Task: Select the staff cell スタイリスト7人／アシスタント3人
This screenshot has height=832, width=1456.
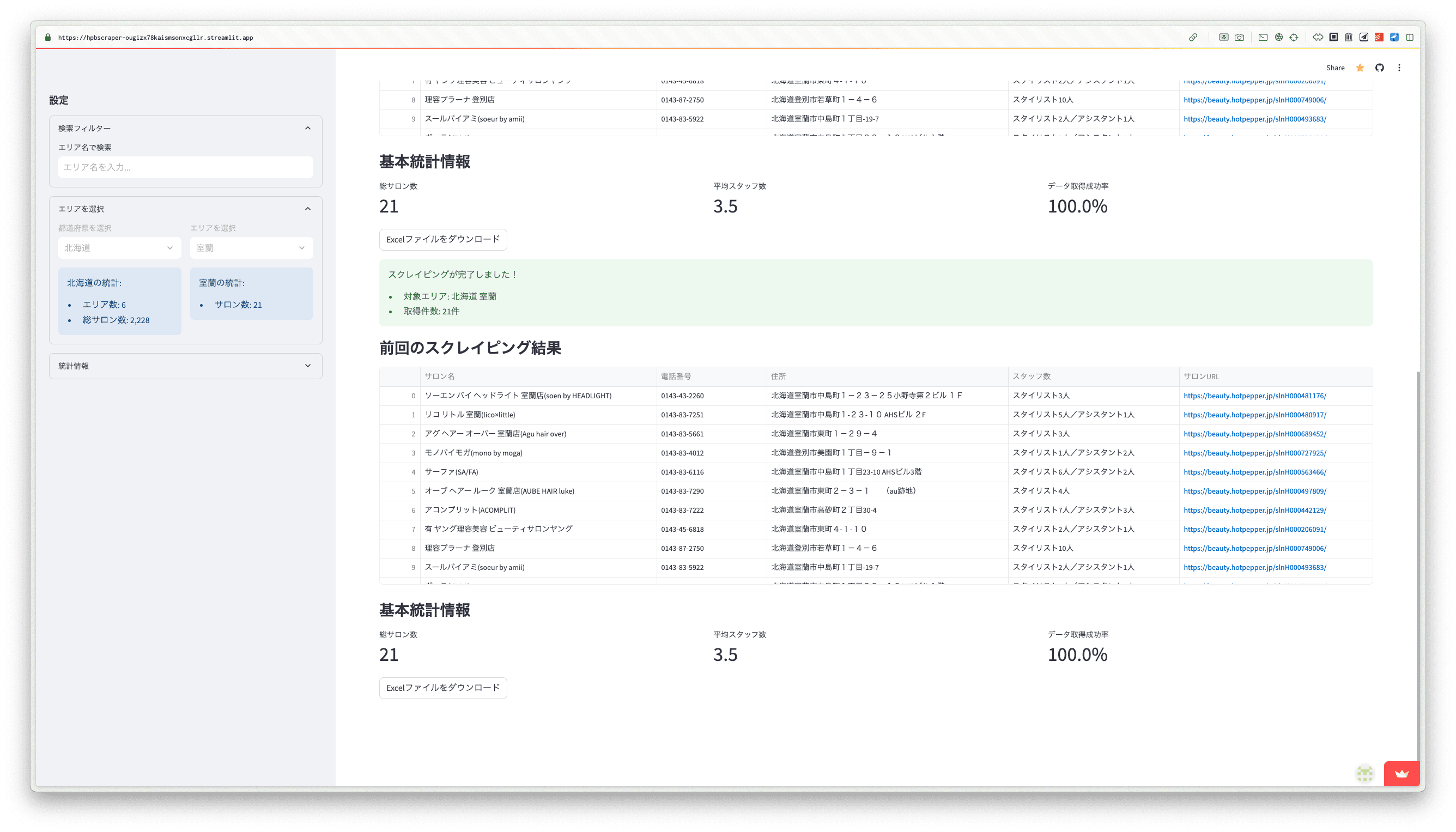Action: pos(1094,511)
